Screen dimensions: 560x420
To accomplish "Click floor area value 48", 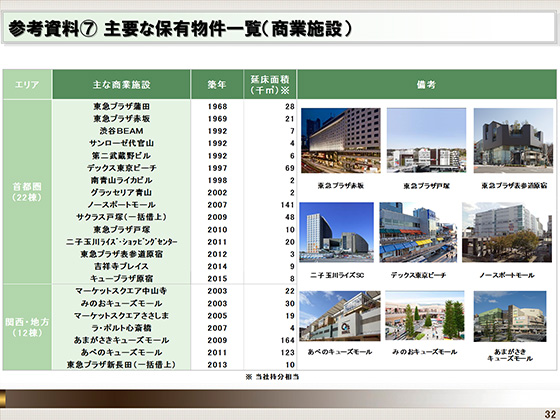I will click(290, 217).
